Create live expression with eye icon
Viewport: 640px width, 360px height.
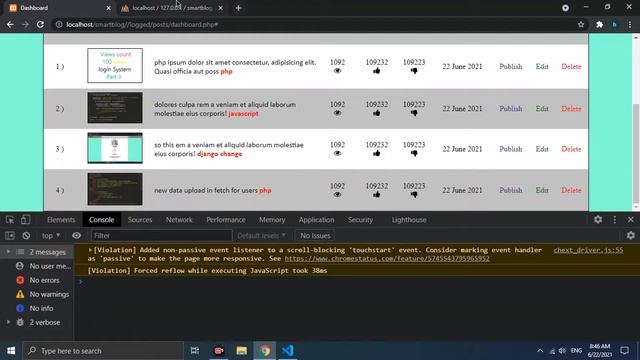coord(76,236)
